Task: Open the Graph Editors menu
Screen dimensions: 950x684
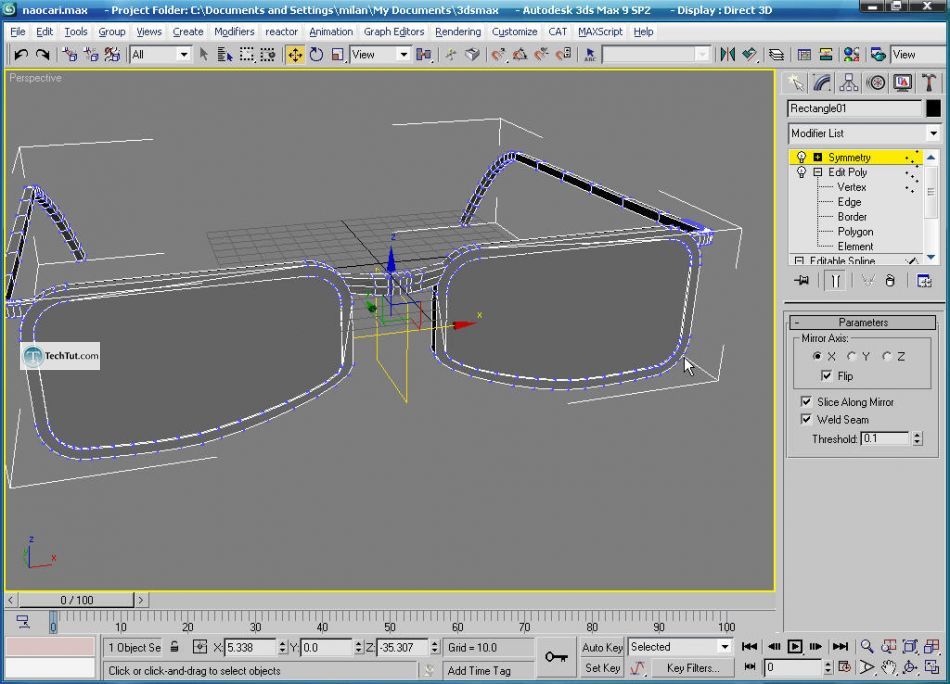Action: coord(394,32)
